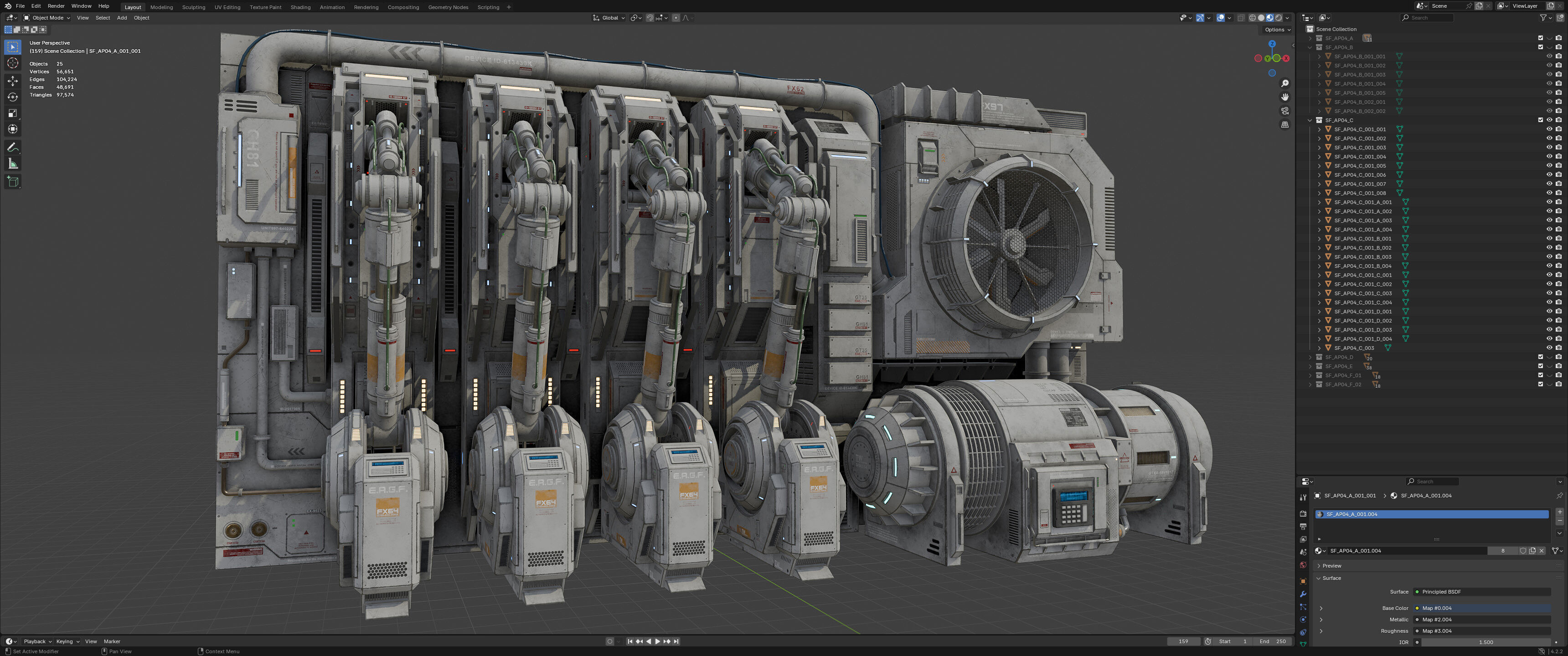The height and width of the screenshot is (656, 1568).
Task: Activate the Annotate tool
Action: point(13,147)
